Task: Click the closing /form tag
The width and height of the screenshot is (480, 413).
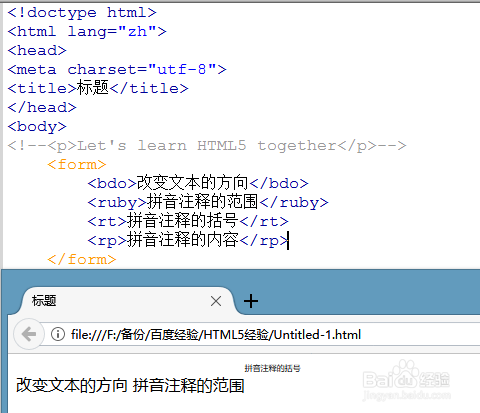Action: point(82,259)
